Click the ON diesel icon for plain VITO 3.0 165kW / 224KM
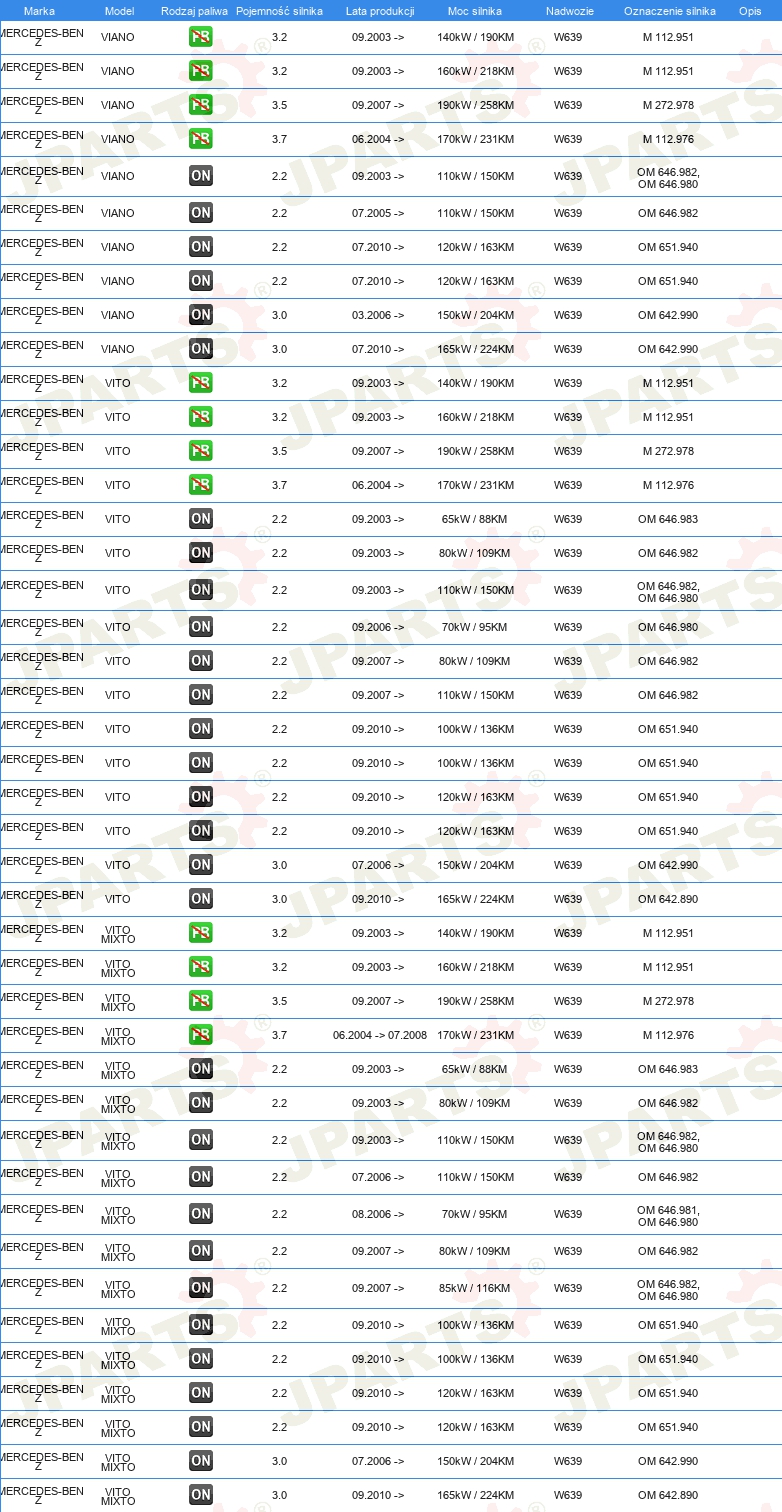The image size is (782, 1512). coord(201,899)
